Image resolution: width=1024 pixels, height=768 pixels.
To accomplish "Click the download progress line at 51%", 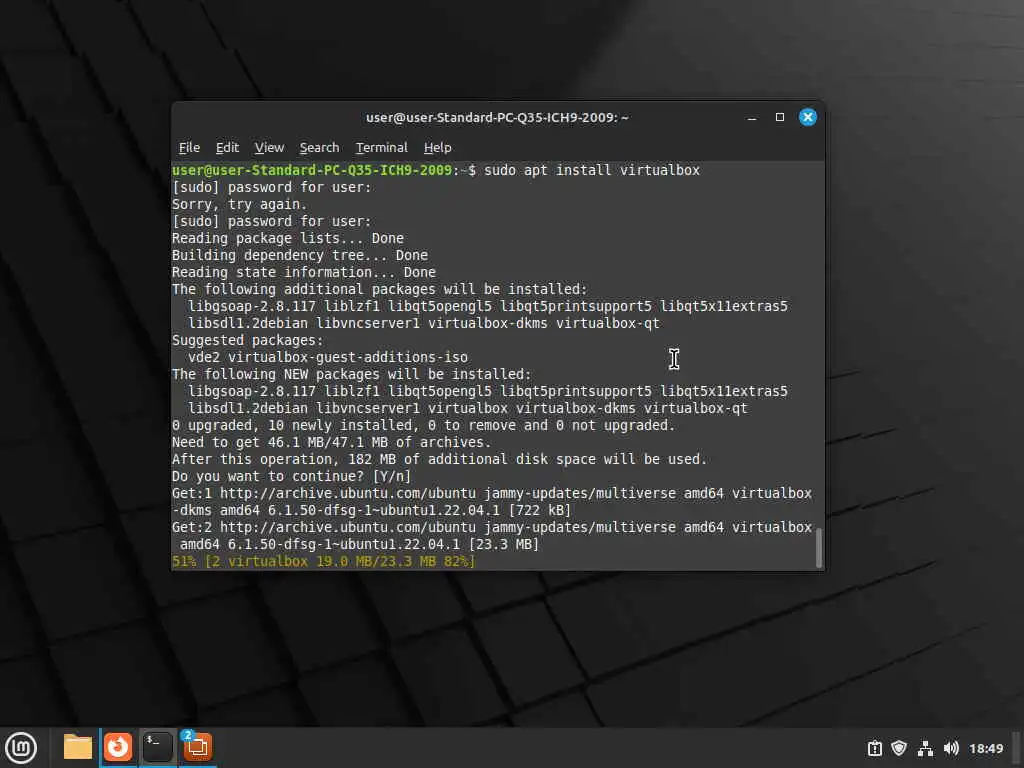I will pyautogui.click(x=323, y=561).
